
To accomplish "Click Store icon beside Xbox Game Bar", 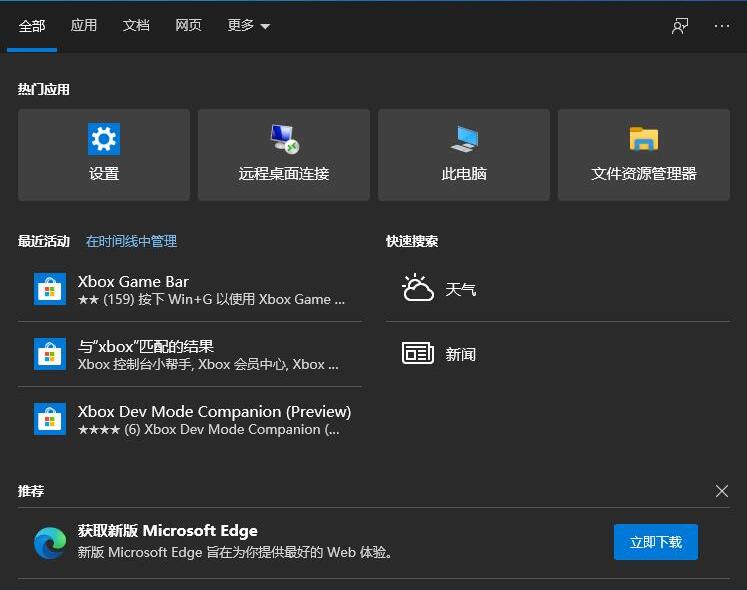I will coord(50,289).
